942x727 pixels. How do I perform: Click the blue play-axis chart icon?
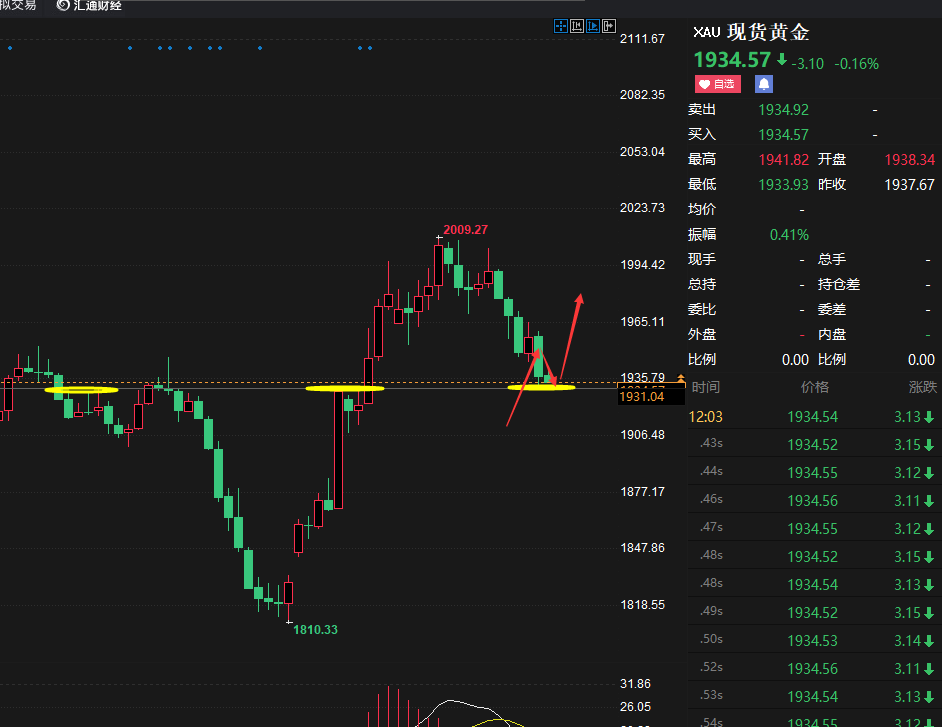[x=592, y=26]
